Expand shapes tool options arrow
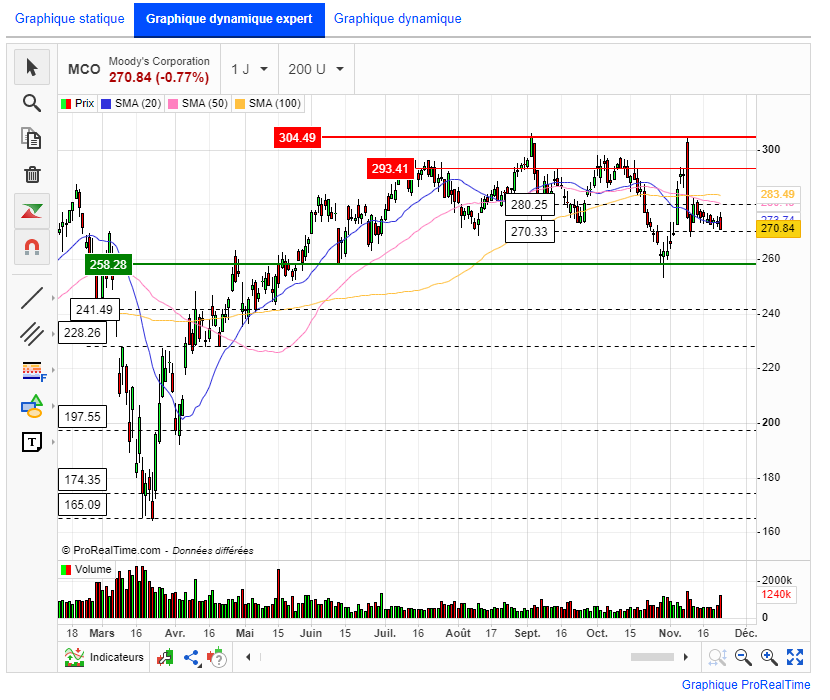The width and height of the screenshot is (830, 700). (x=53, y=406)
